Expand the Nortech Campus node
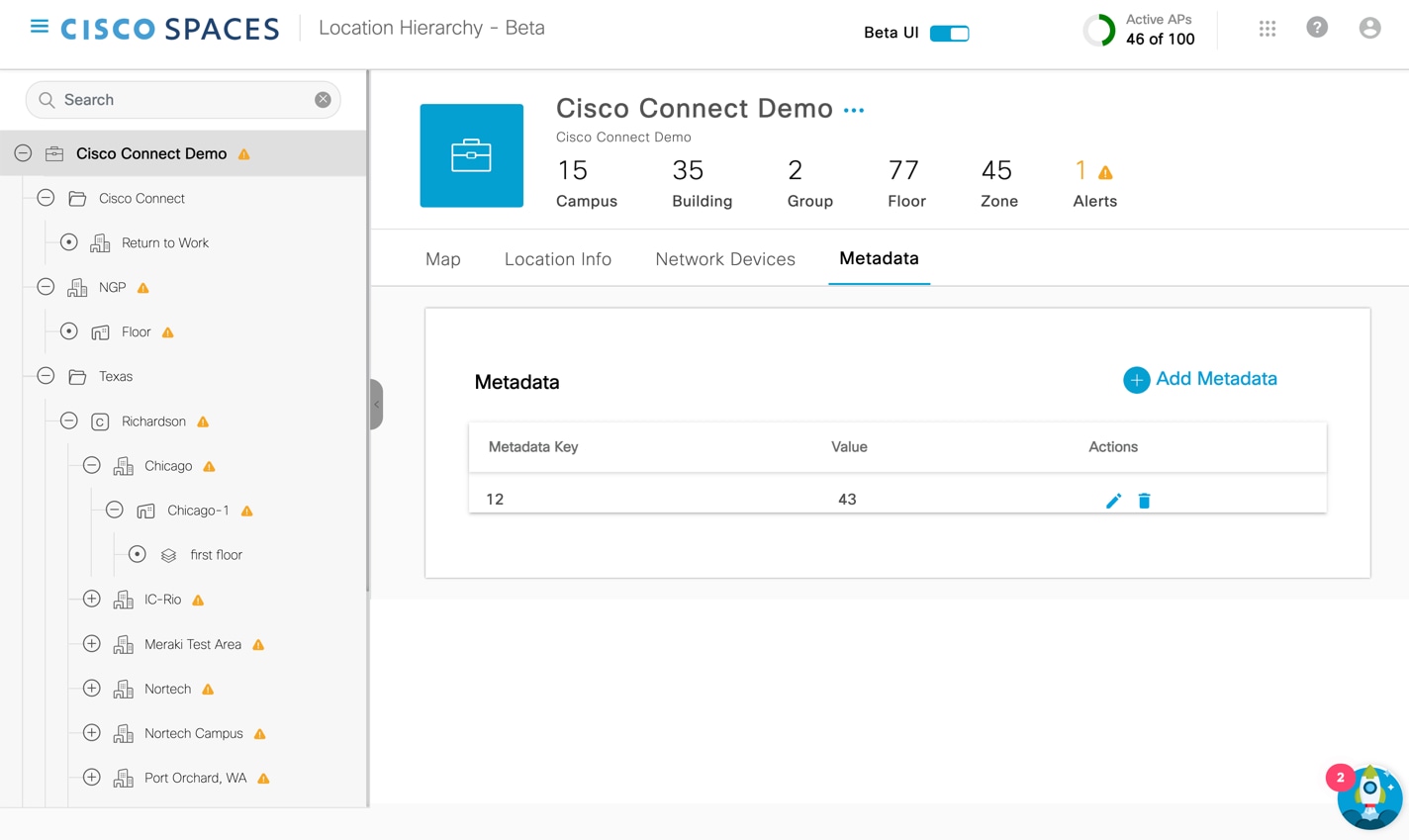1409x840 pixels. pos(91,732)
